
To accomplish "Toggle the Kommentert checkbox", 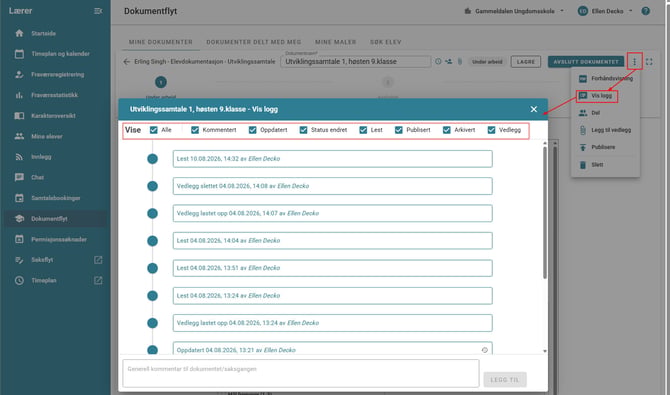I will [195, 130].
